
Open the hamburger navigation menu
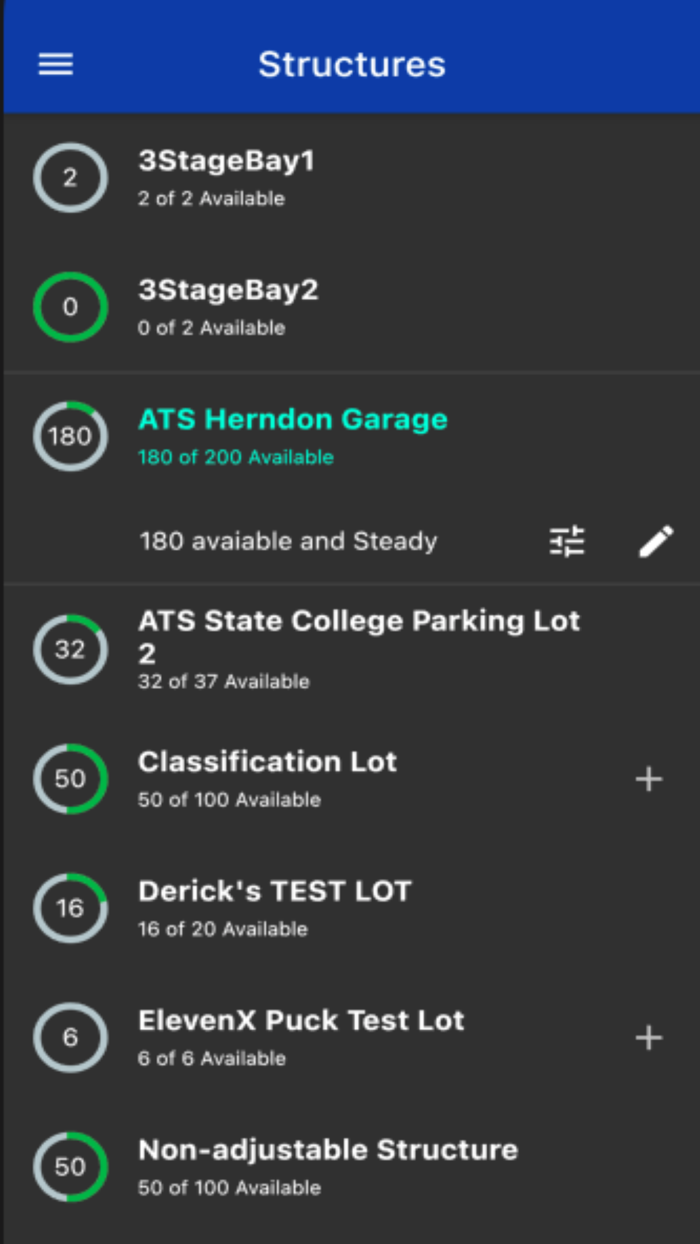pyautogui.click(x=55, y=64)
